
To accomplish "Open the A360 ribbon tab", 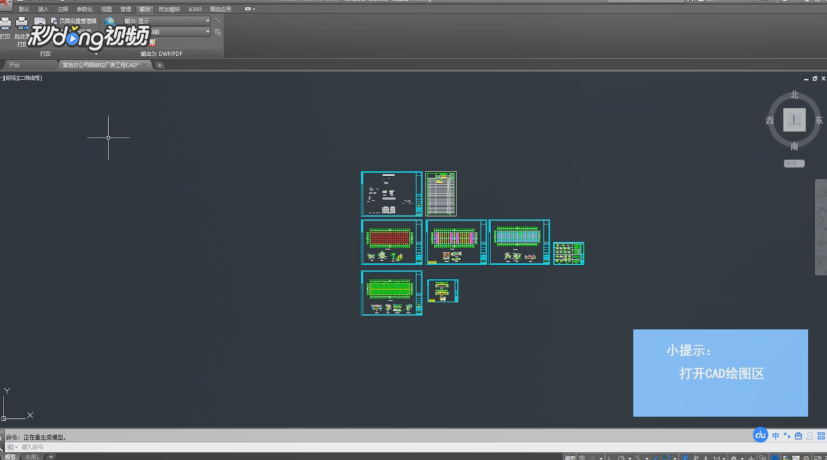I will [x=195, y=9].
